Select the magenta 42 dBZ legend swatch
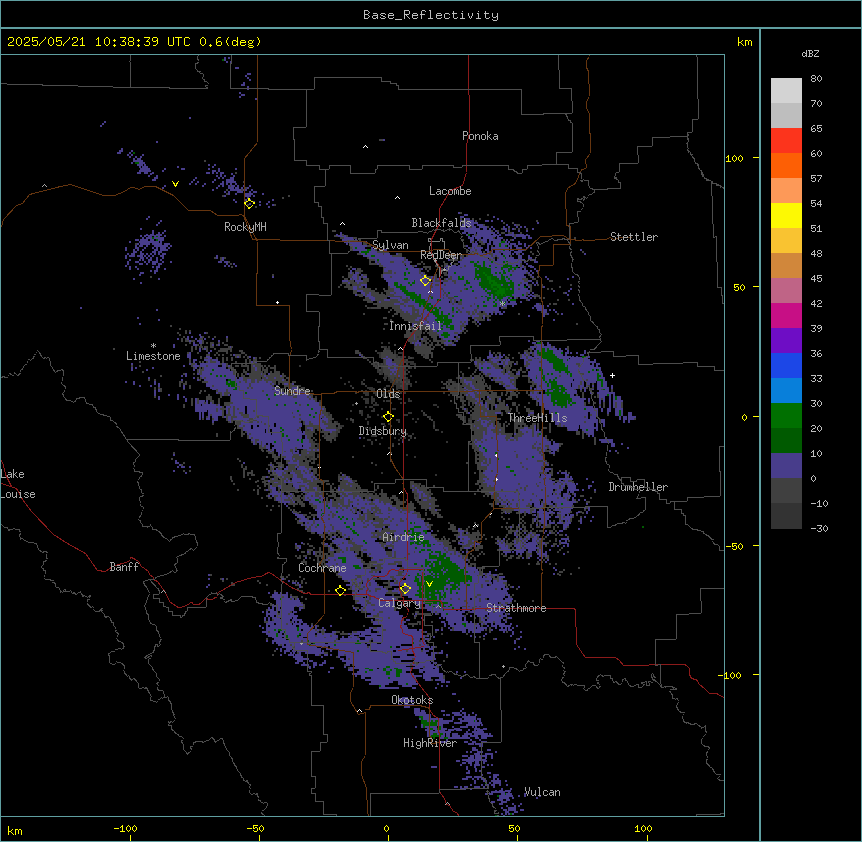 [x=786, y=315]
